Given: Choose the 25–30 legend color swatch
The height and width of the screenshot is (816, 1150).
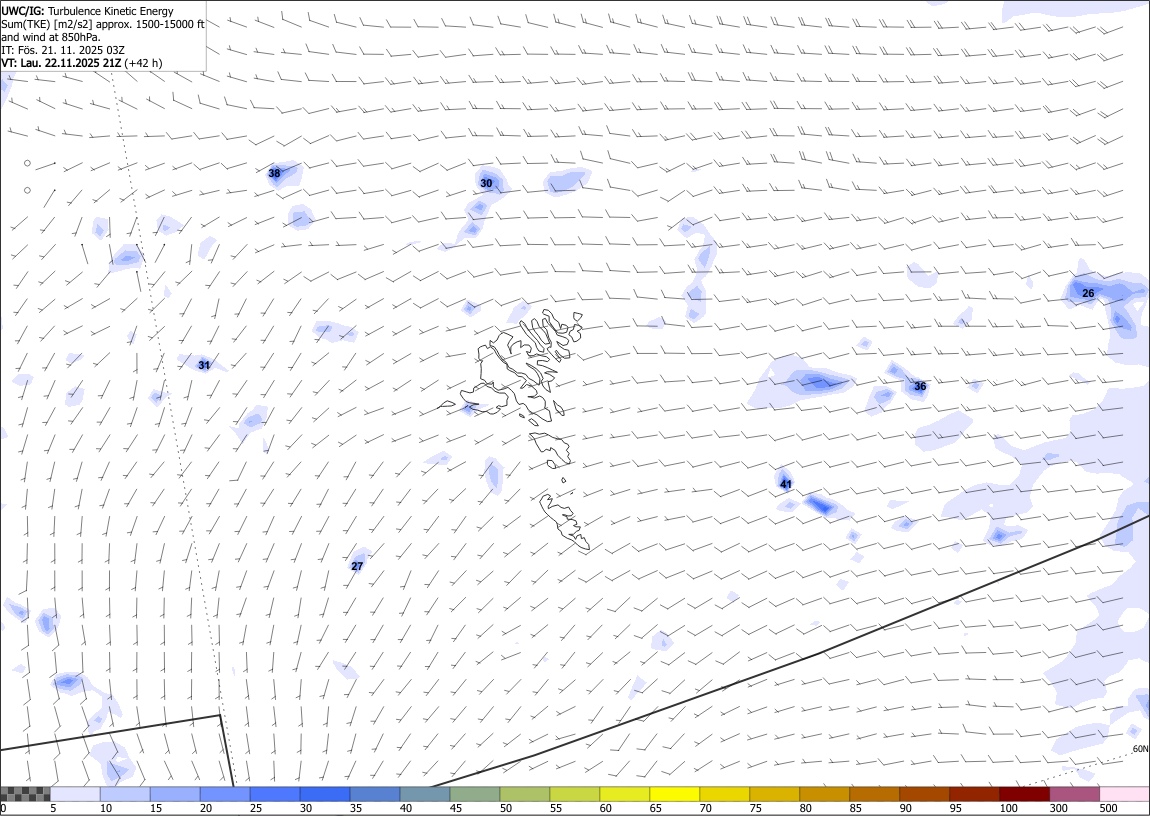Looking at the screenshot, I should click(275, 794).
